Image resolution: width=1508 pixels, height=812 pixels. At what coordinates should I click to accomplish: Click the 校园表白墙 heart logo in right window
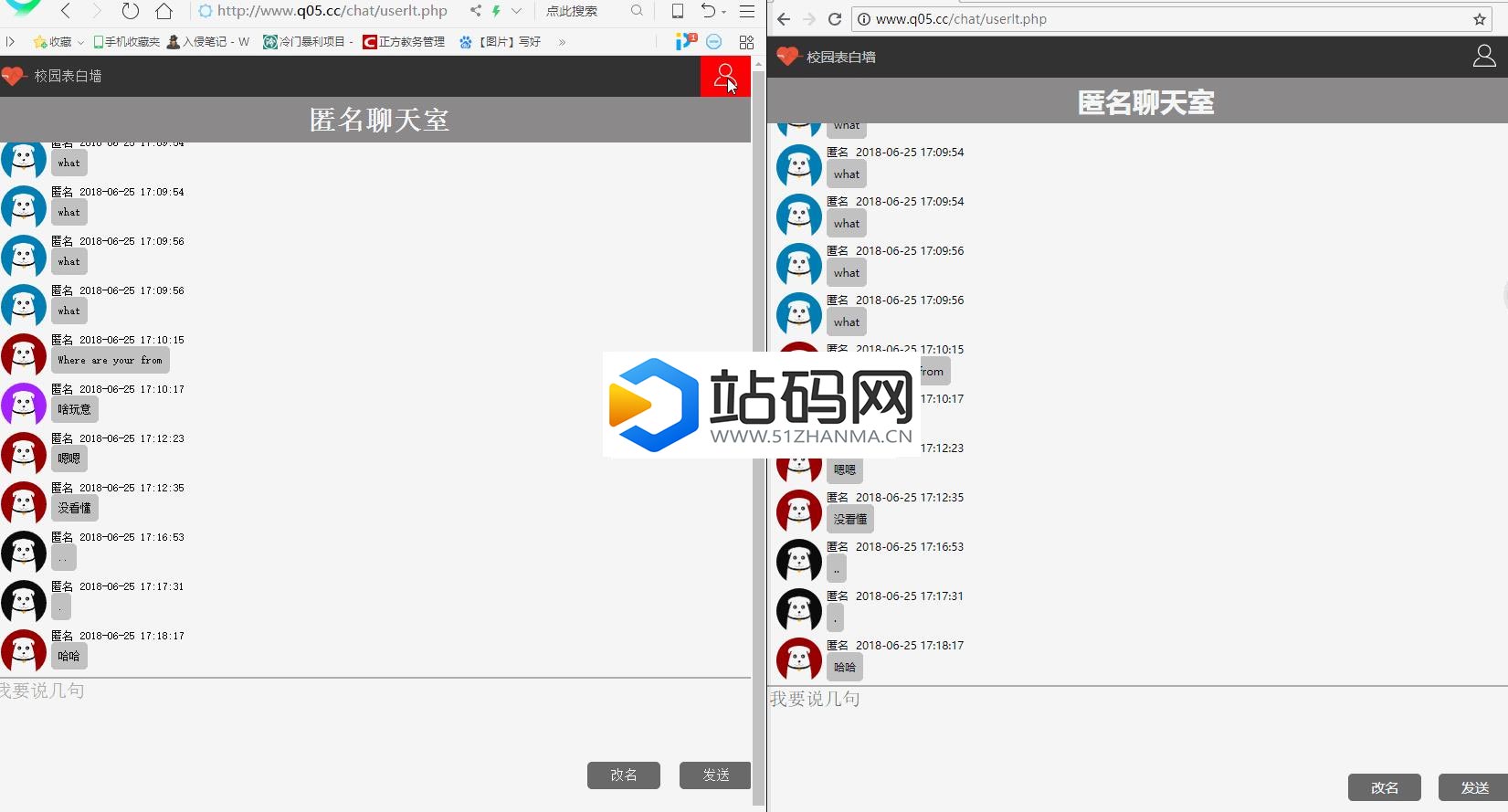tap(788, 57)
